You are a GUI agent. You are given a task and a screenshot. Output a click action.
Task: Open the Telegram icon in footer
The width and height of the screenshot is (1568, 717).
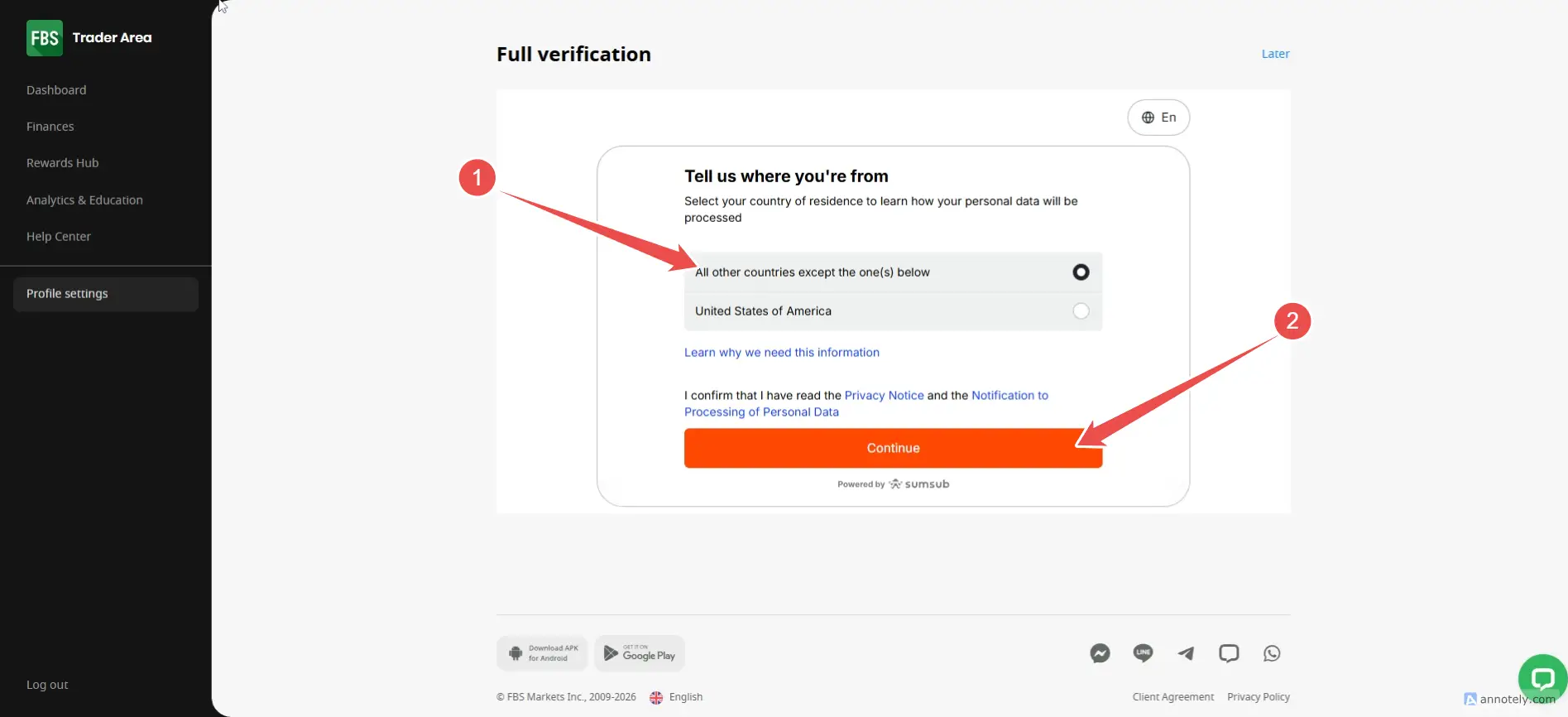pos(1186,653)
